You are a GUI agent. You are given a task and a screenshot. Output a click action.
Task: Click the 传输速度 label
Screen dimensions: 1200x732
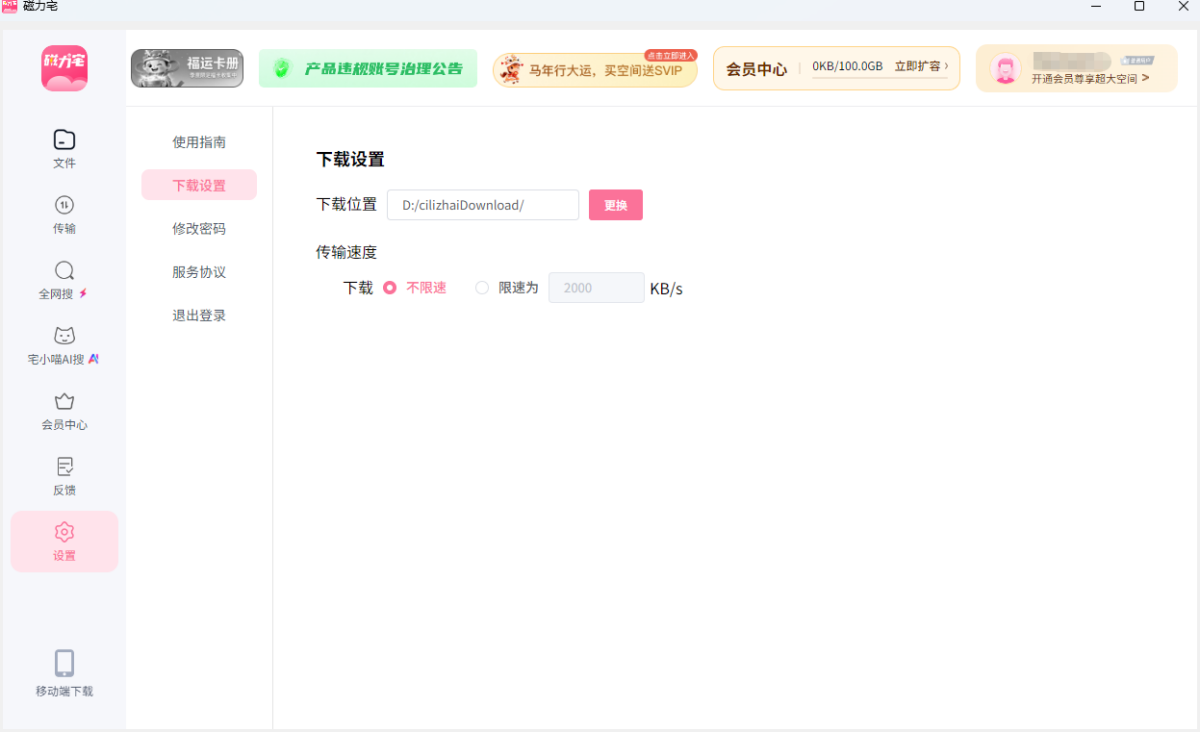point(346,252)
